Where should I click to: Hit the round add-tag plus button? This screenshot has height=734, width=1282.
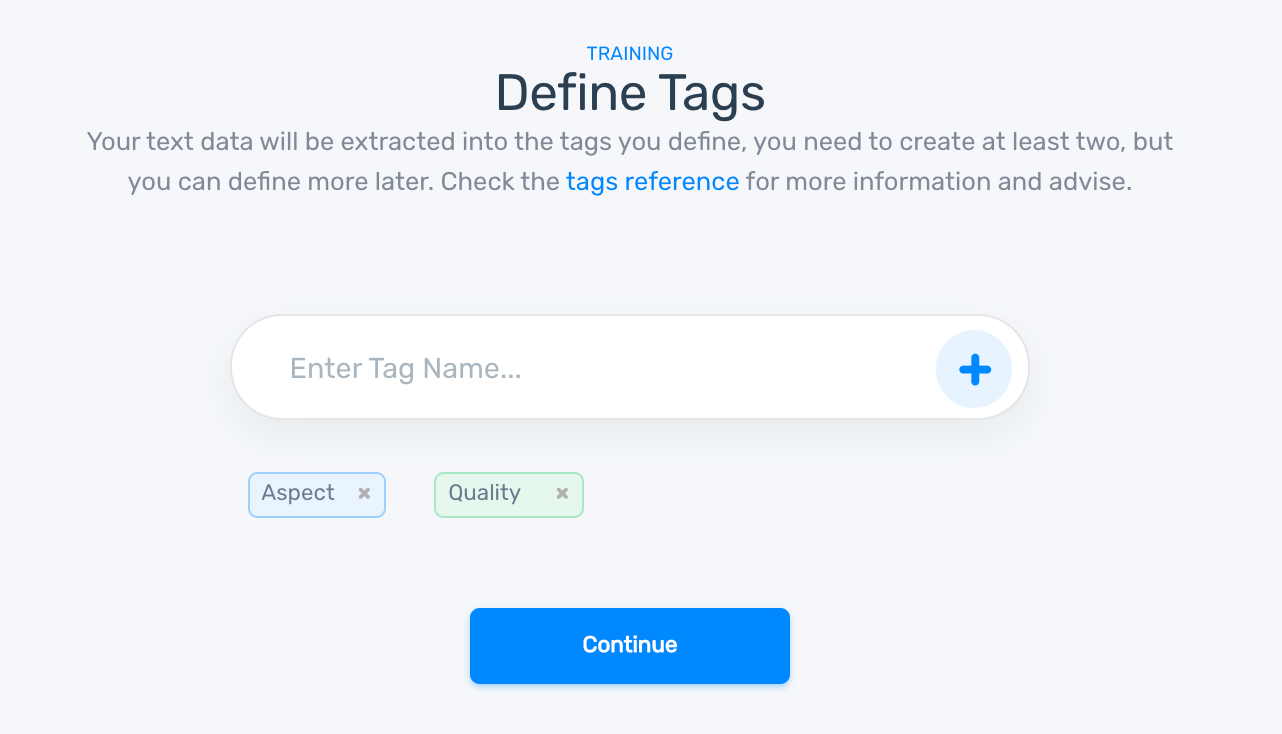click(x=974, y=369)
